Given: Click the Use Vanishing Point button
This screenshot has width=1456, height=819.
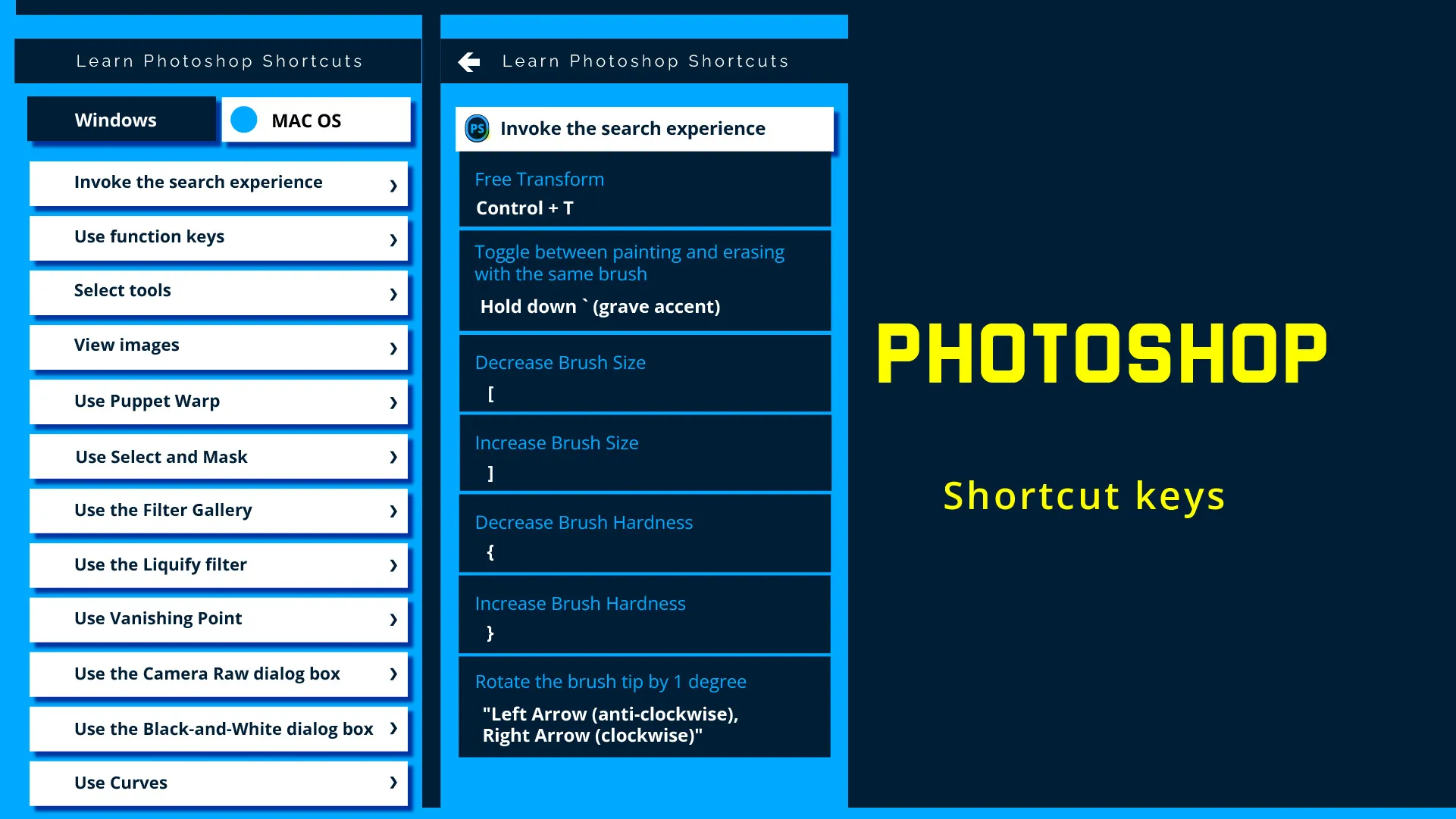Looking at the screenshot, I should coord(218,618).
